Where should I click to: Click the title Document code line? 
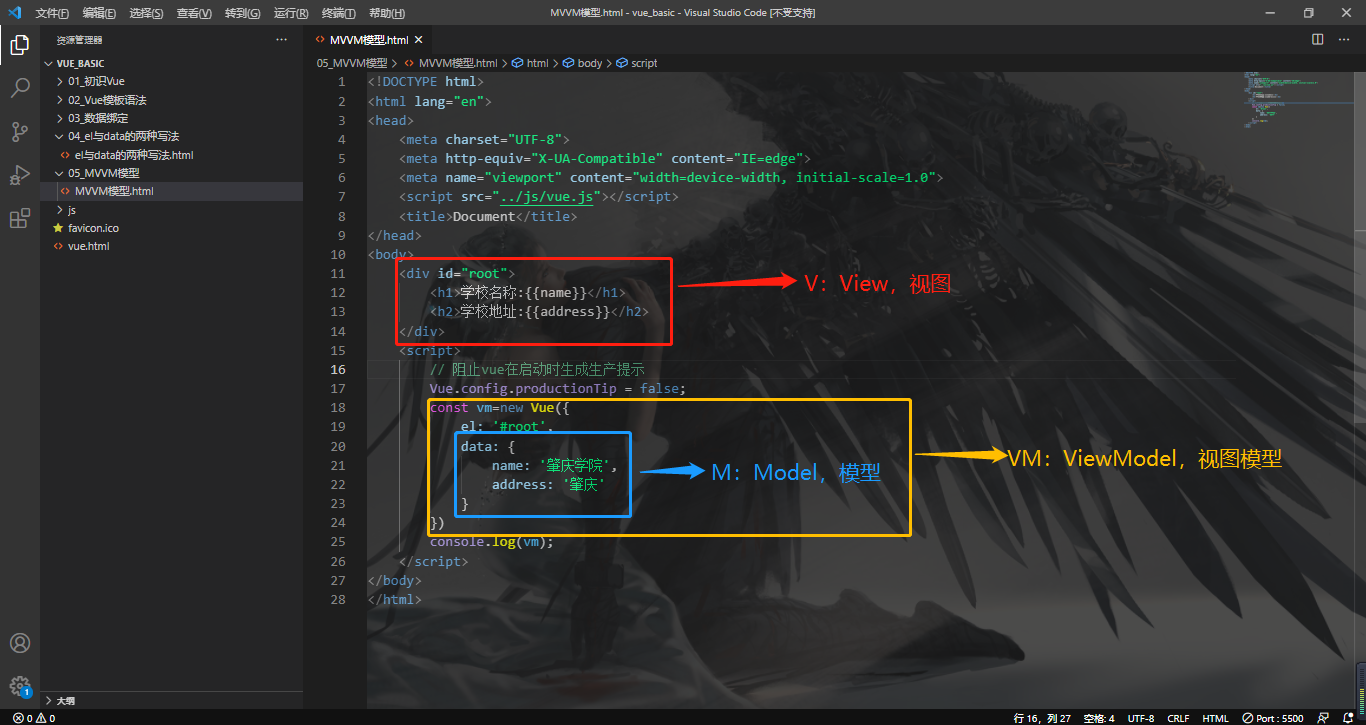pos(488,216)
